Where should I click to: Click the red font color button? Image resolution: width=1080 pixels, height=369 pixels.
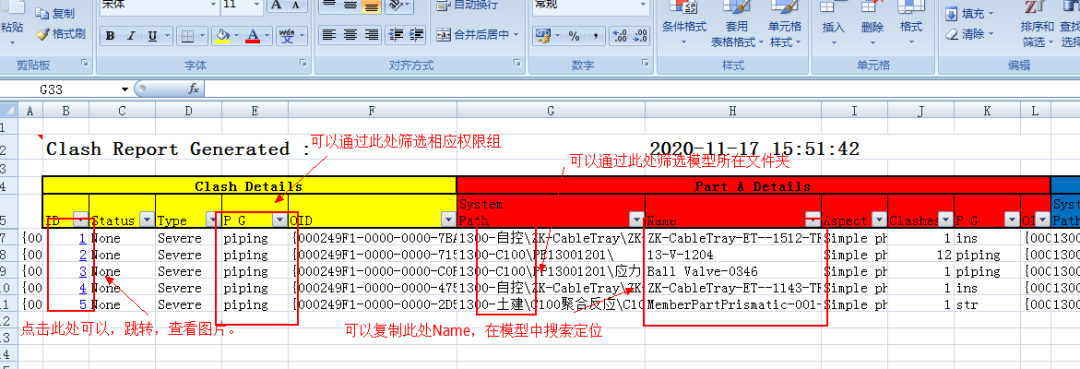pyautogui.click(x=253, y=36)
